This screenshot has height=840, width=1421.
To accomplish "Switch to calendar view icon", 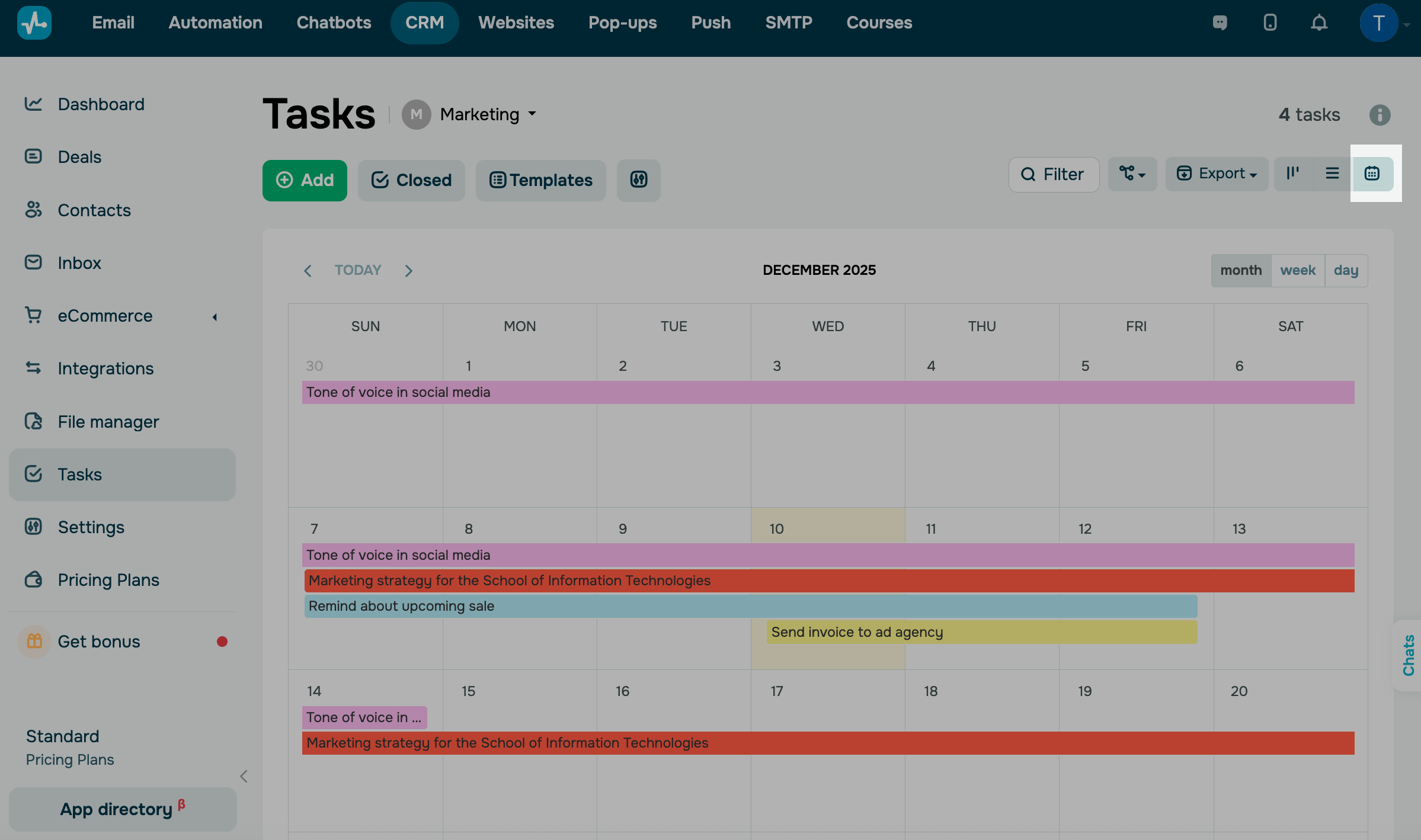I will (1372, 174).
